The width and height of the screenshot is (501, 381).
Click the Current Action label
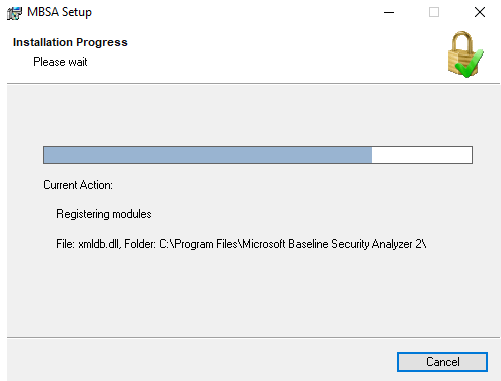pyautogui.click(x=78, y=185)
